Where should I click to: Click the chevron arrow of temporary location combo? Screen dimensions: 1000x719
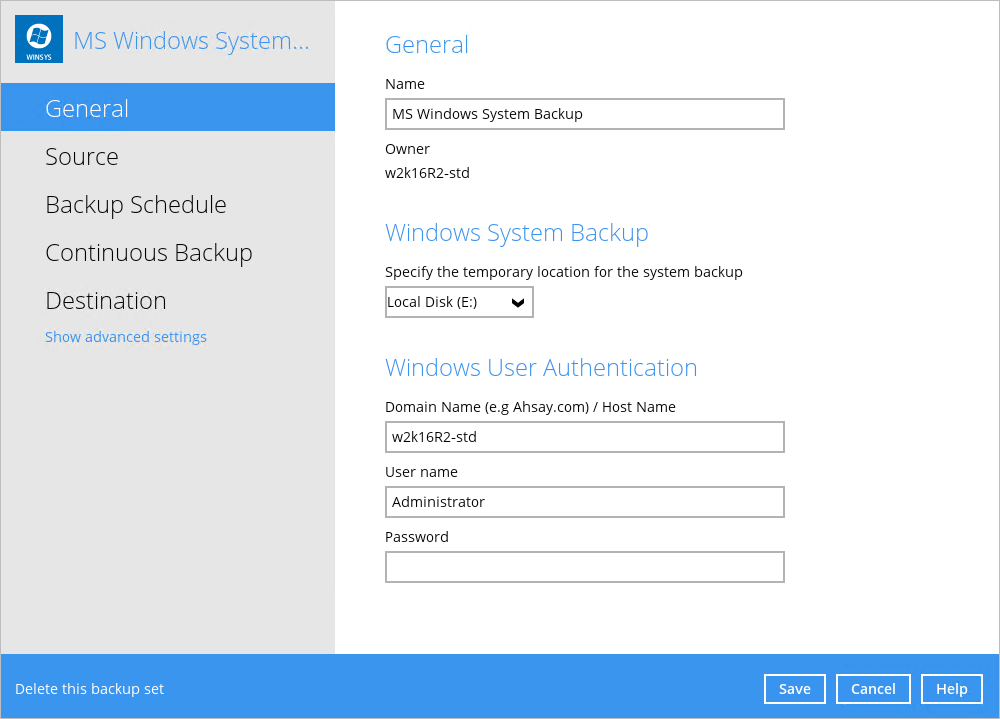click(518, 302)
